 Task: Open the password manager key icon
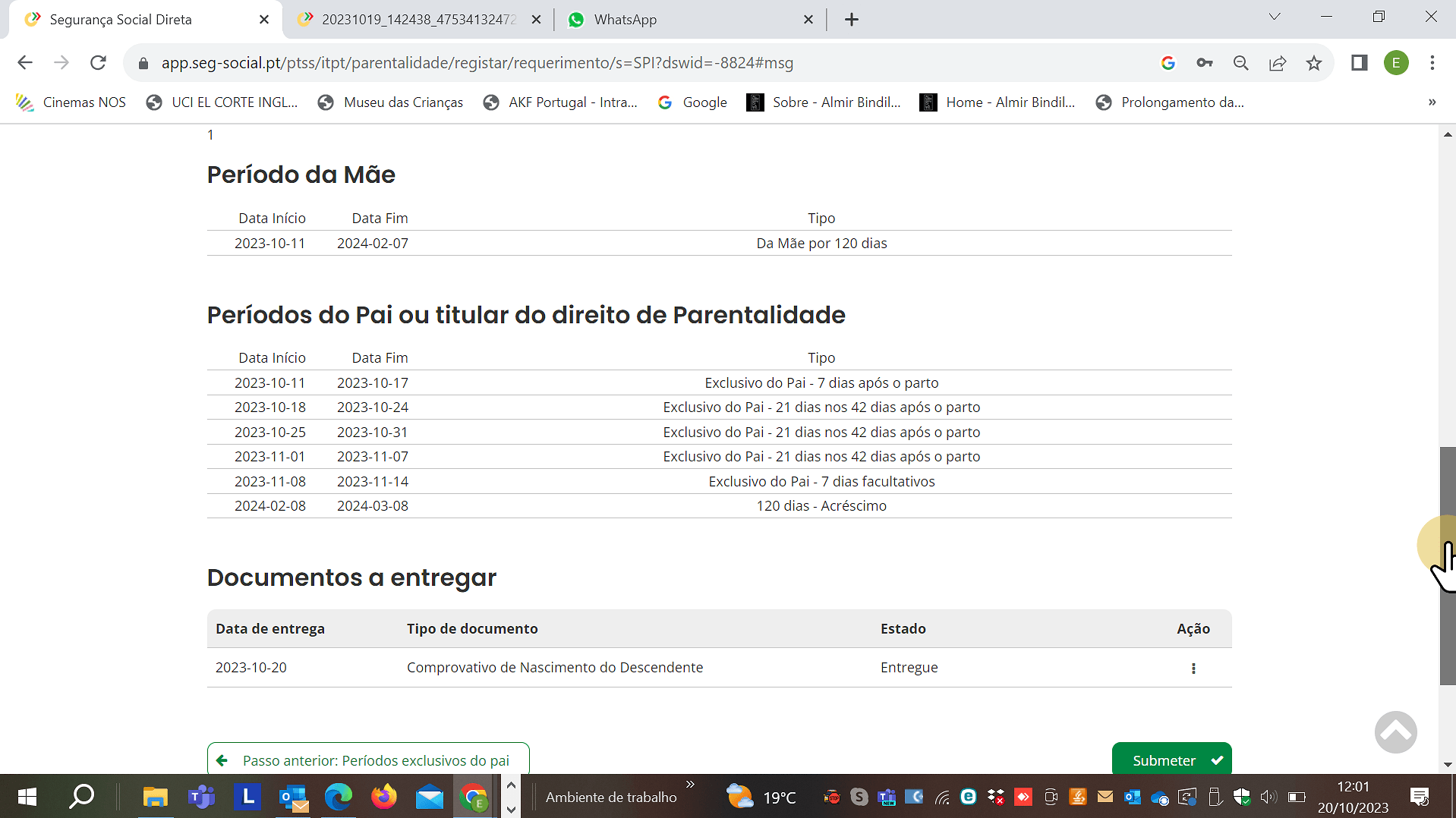1205,63
